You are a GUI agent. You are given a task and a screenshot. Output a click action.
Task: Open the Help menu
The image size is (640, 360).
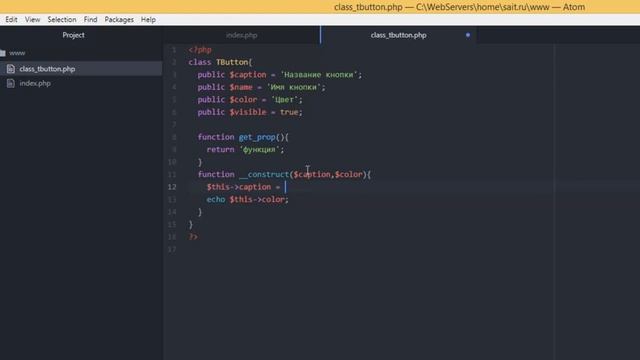point(148,20)
